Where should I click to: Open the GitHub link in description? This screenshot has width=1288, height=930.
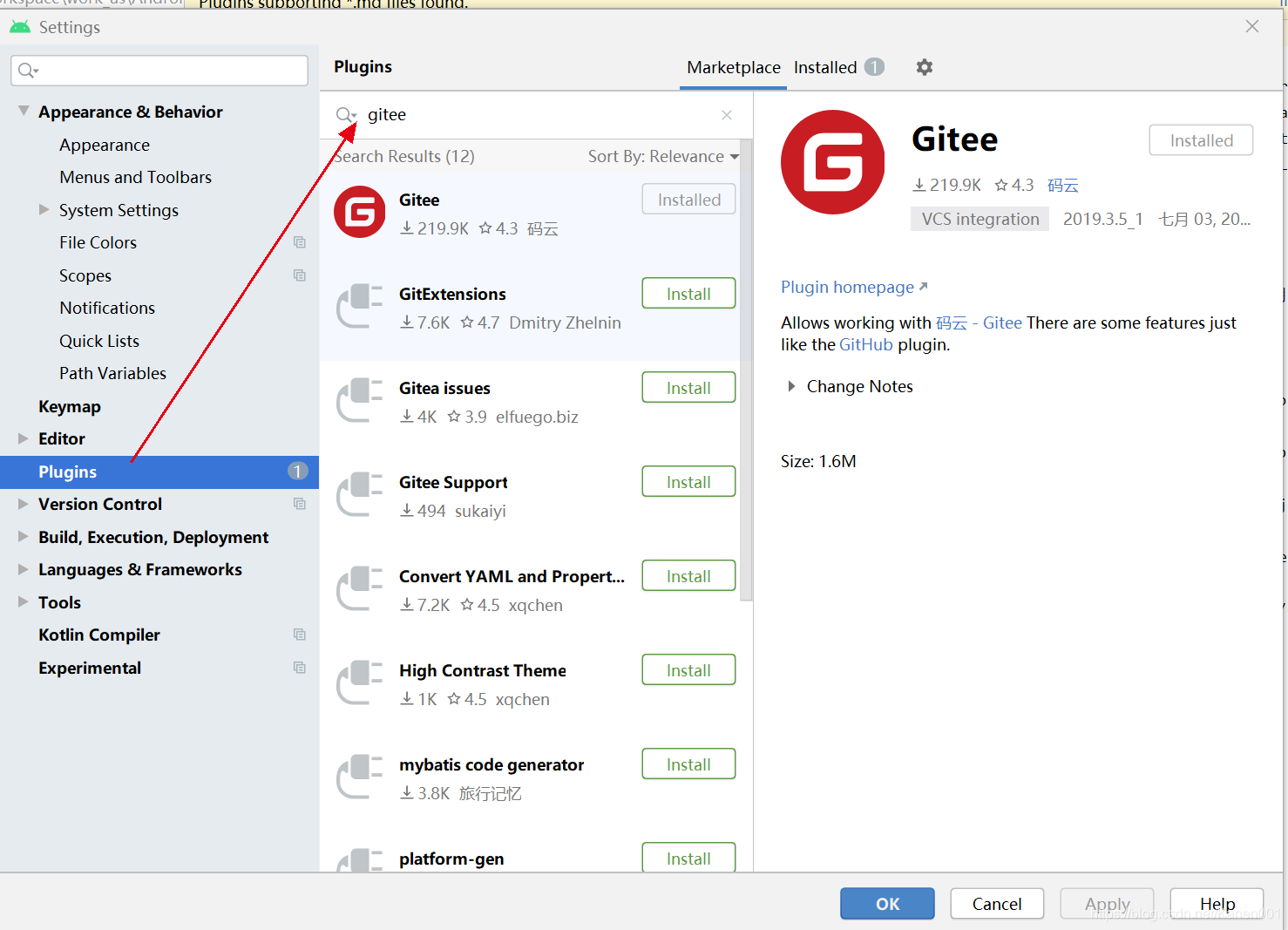pos(866,344)
